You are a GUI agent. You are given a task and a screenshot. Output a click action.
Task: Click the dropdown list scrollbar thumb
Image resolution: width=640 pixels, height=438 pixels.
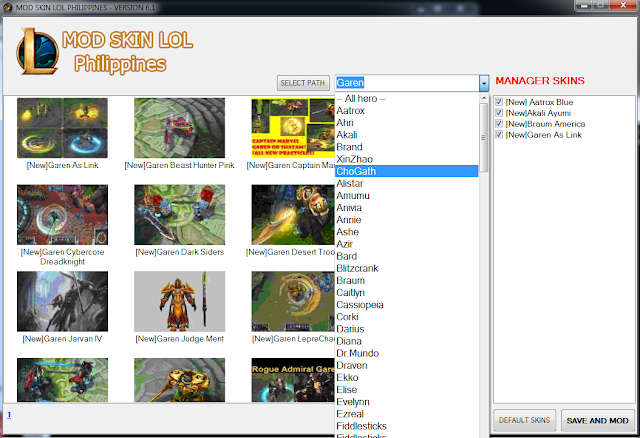point(484,138)
